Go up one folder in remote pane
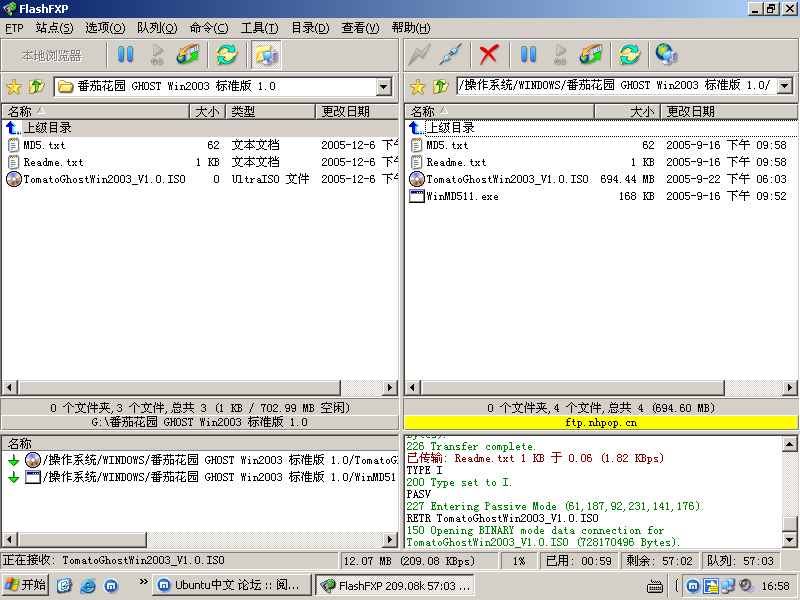Viewport: 800px width, 600px height. pos(440,87)
